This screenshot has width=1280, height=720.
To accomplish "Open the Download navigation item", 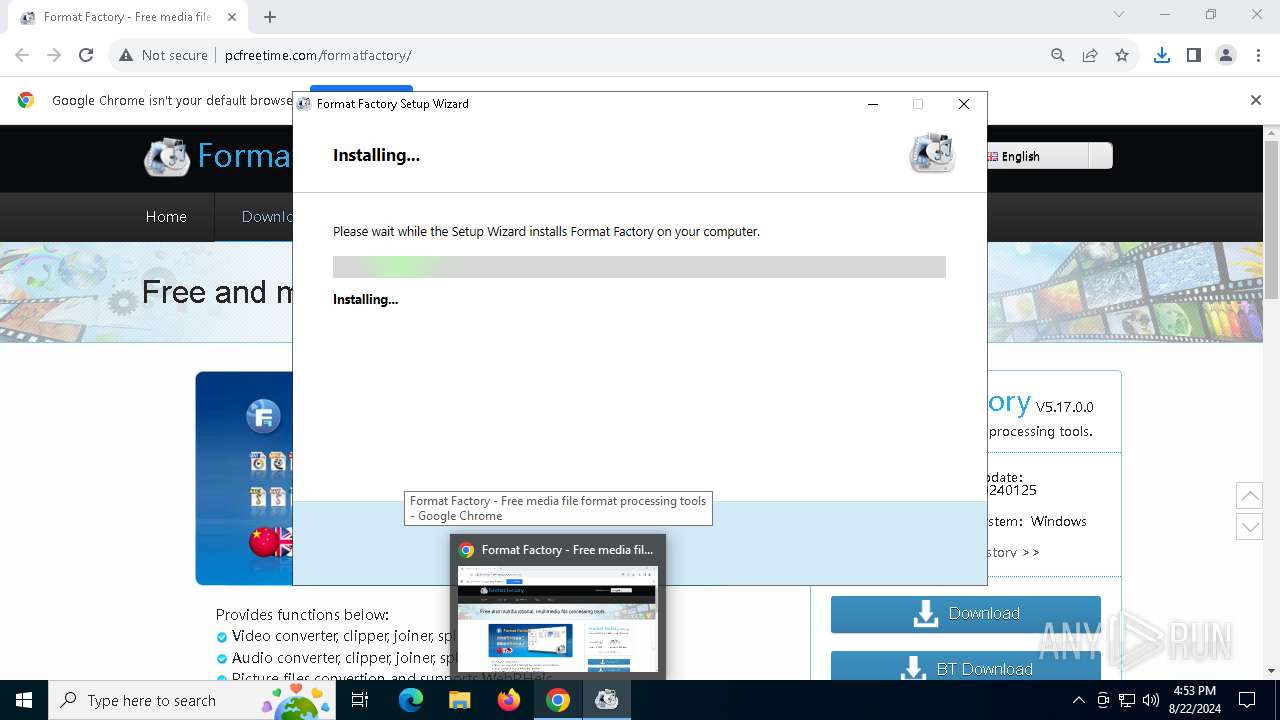I will point(267,217).
